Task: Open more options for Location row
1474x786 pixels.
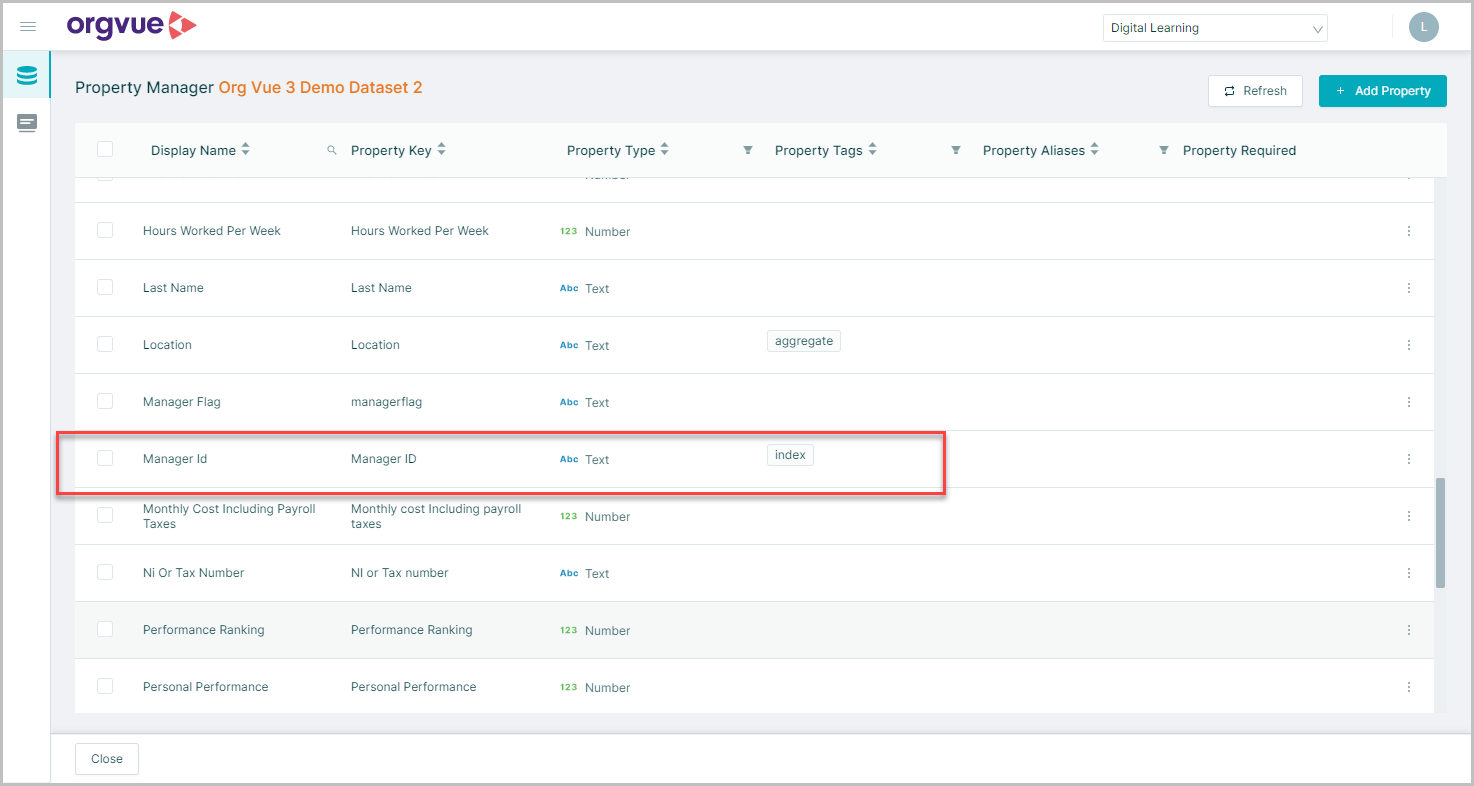Action: [x=1409, y=345]
